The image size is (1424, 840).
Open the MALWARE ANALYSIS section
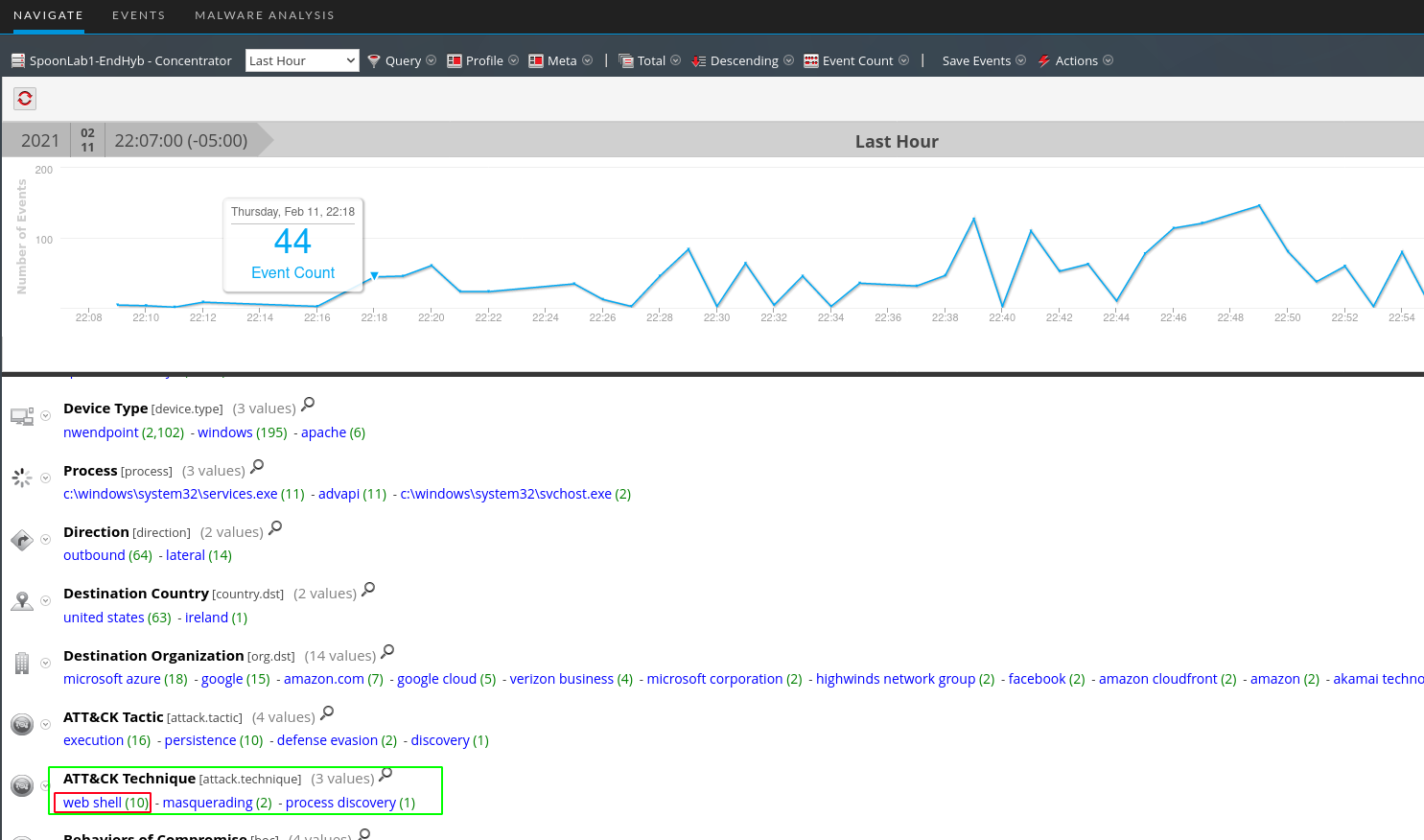click(264, 15)
